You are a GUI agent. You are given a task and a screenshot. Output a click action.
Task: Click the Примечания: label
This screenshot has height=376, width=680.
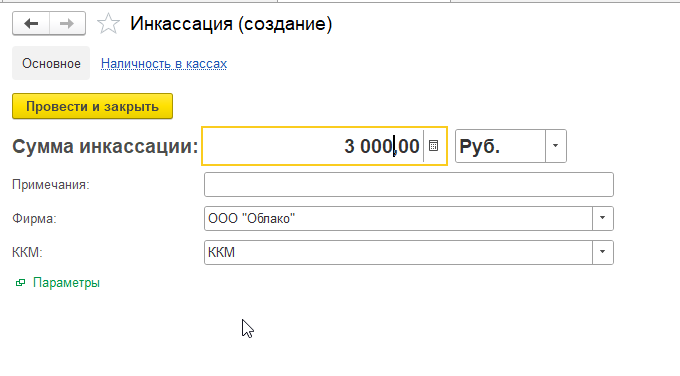[x=51, y=184]
